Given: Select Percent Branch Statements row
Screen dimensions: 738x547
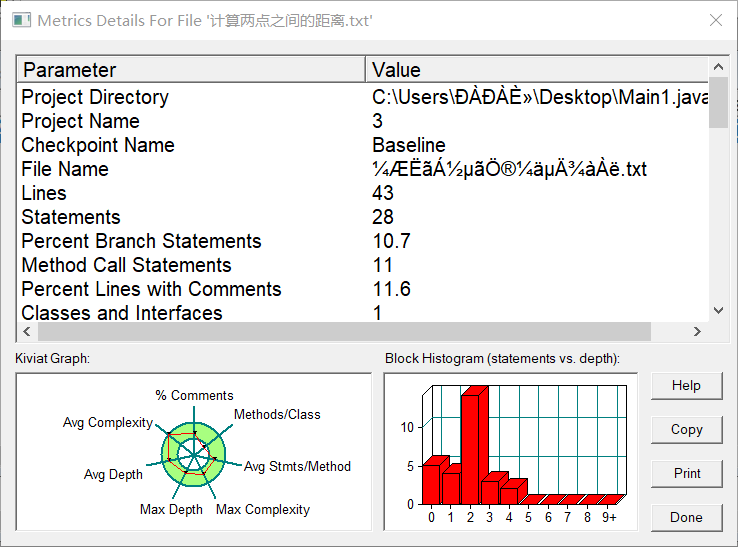Looking at the screenshot, I should pyautogui.click(x=362, y=241).
